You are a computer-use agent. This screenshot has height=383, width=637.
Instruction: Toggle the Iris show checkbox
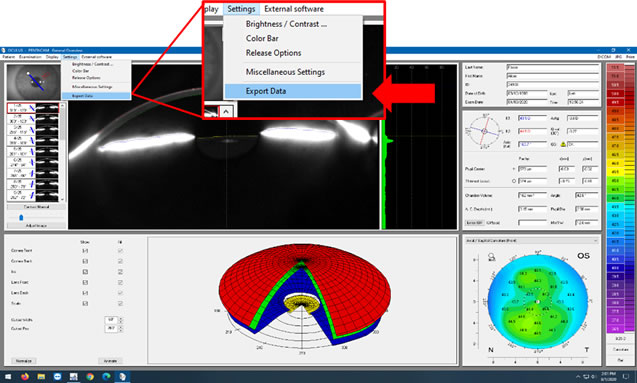(85, 272)
